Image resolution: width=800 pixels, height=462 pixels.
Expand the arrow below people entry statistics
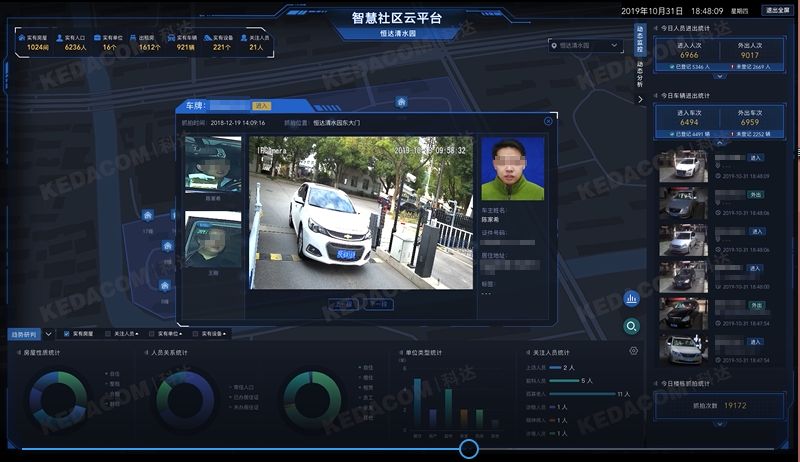(x=719, y=76)
